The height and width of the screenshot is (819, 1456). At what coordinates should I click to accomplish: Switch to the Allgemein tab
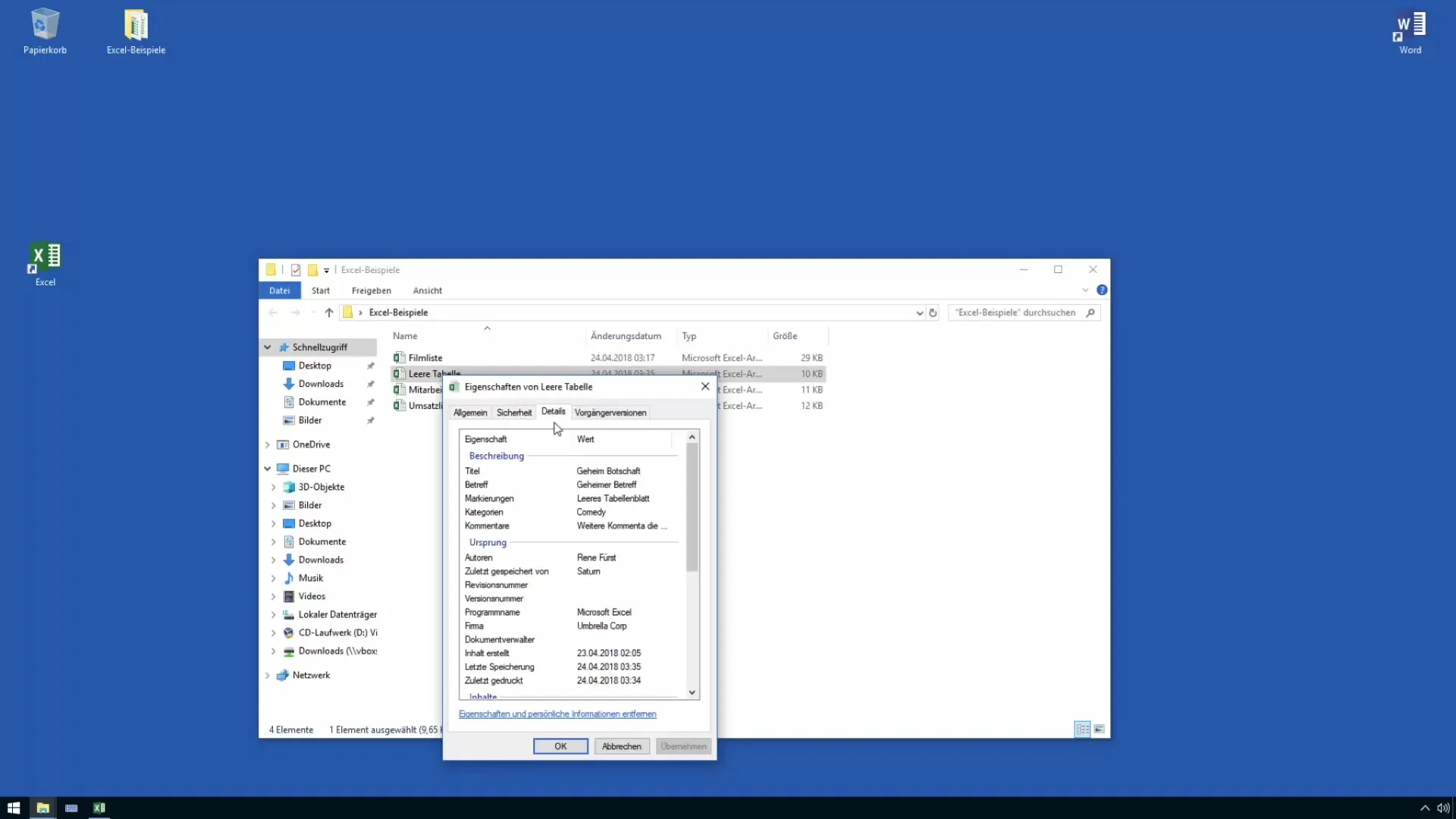coord(470,412)
